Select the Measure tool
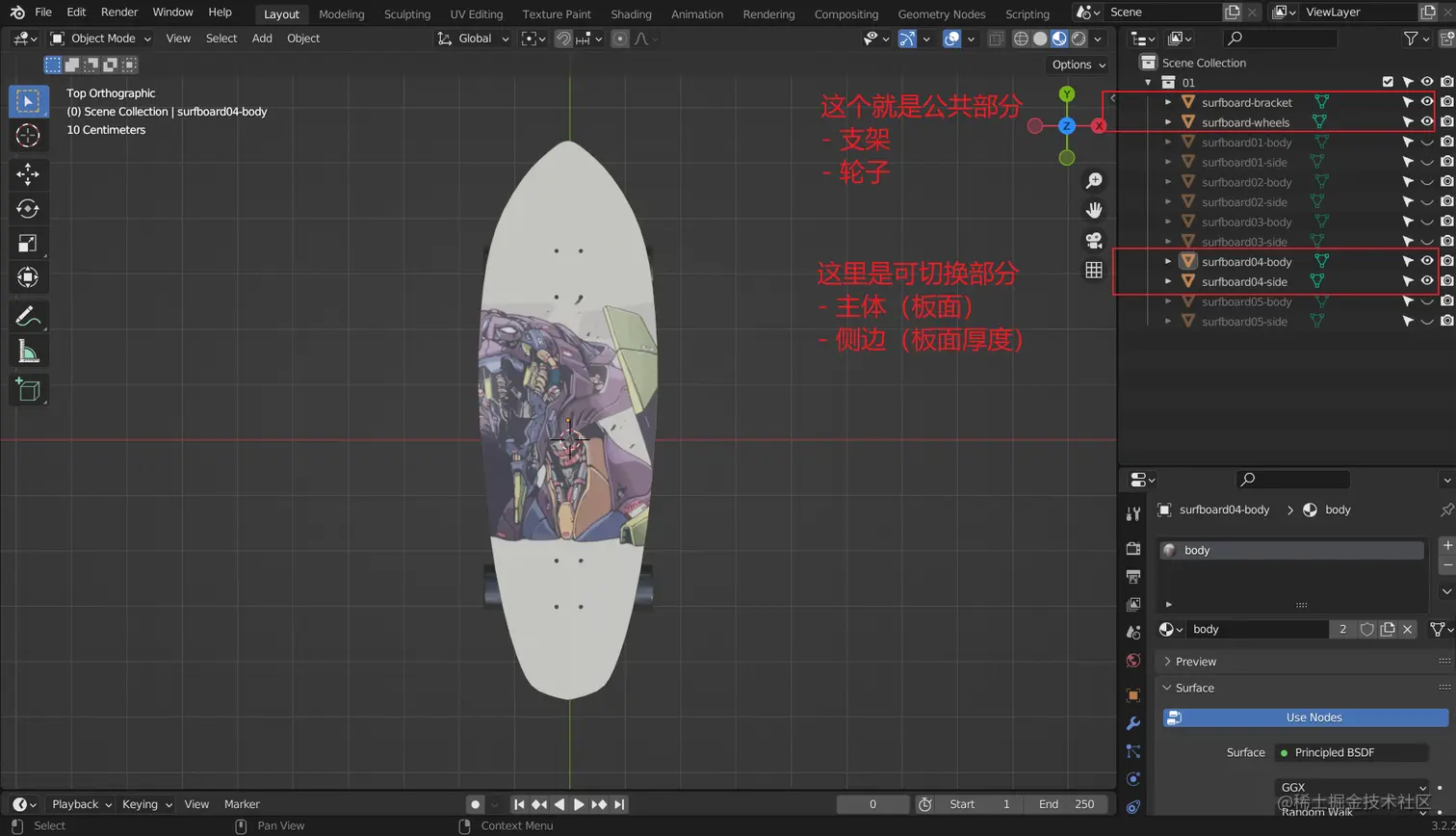This screenshot has width=1456, height=836. 28,352
